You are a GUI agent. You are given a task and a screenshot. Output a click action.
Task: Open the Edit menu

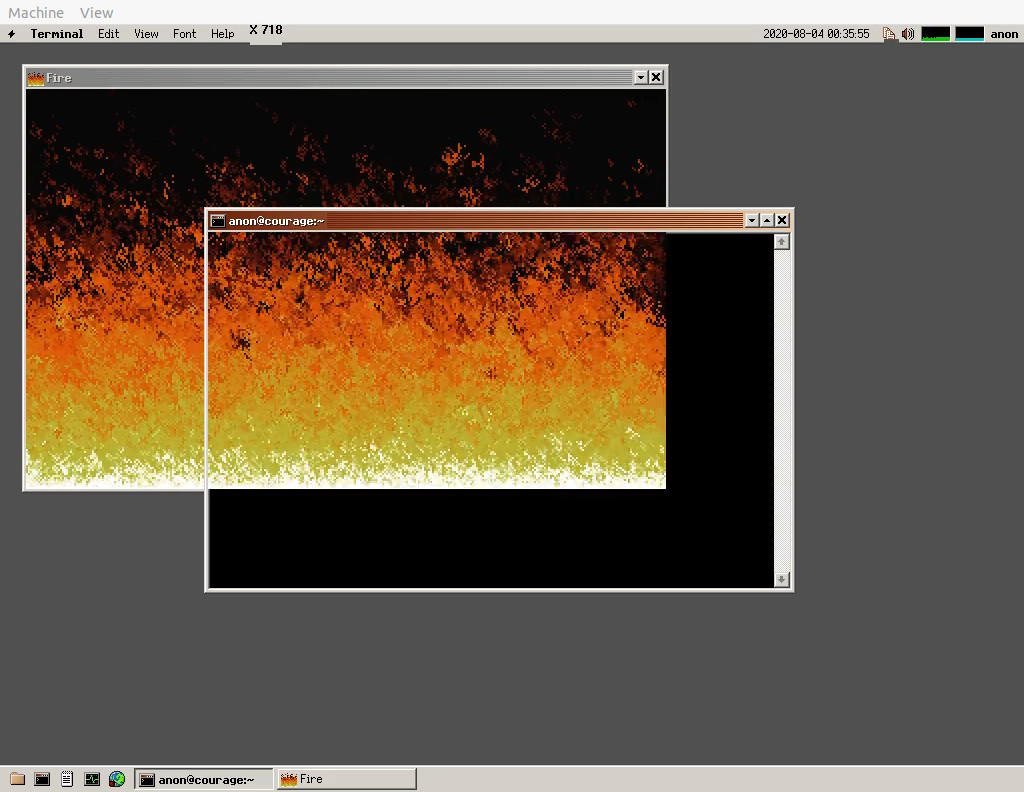pos(108,33)
